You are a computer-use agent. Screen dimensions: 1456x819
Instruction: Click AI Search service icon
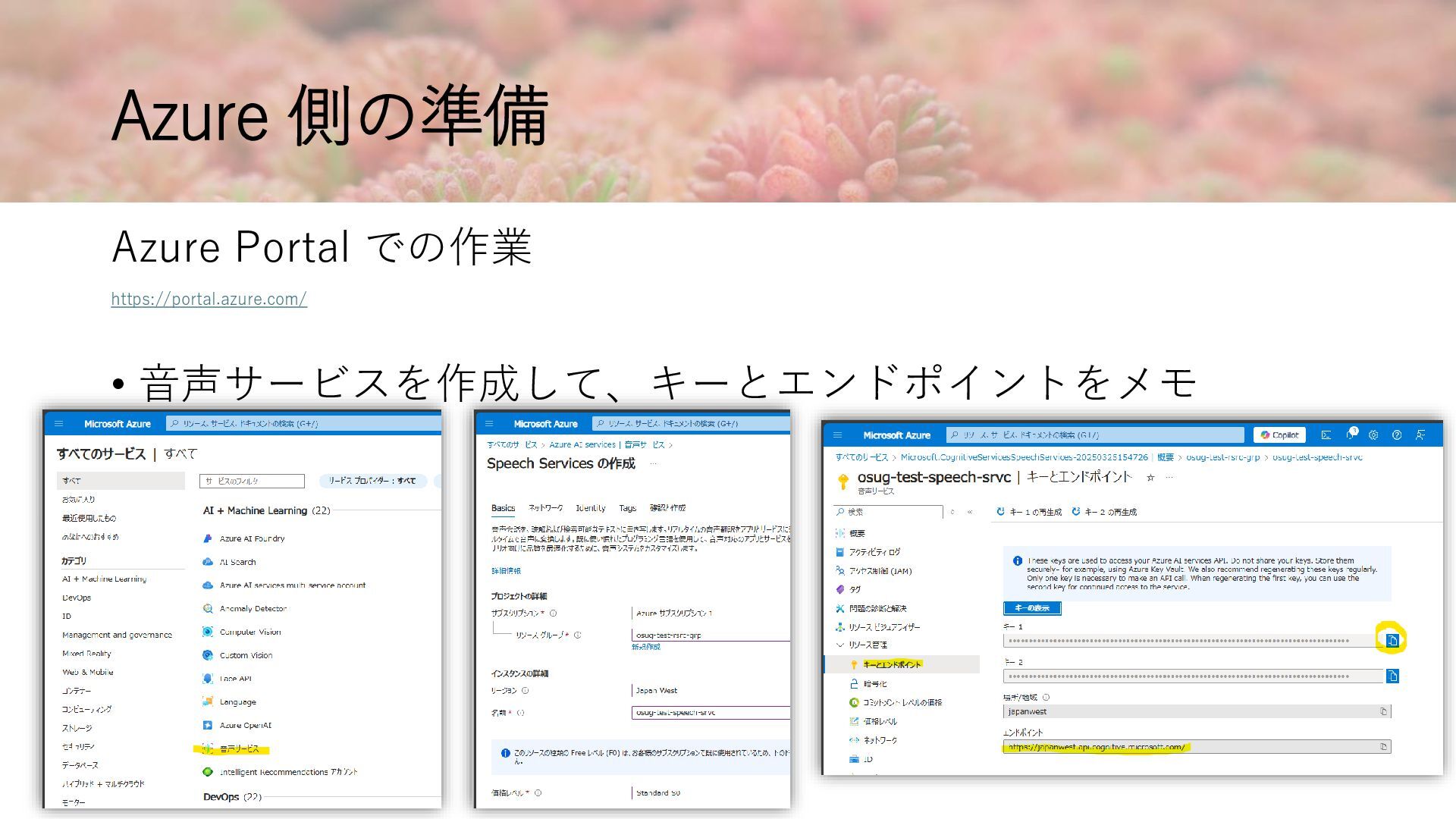208,562
